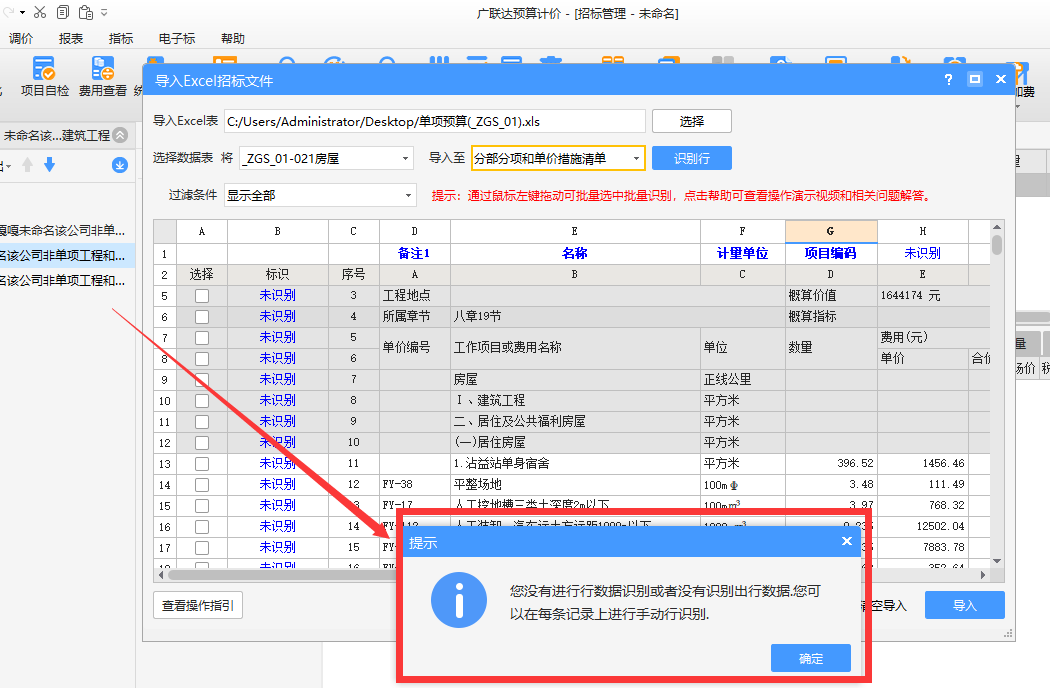Open the 调价 menu
1050x688 pixels.
coord(21,39)
